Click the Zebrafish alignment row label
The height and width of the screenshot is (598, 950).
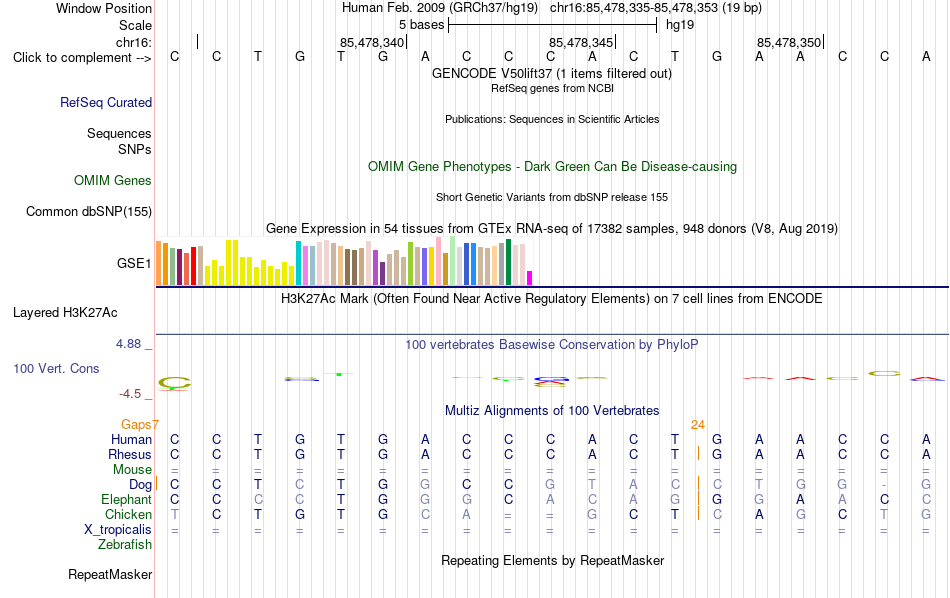click(125, 545)
